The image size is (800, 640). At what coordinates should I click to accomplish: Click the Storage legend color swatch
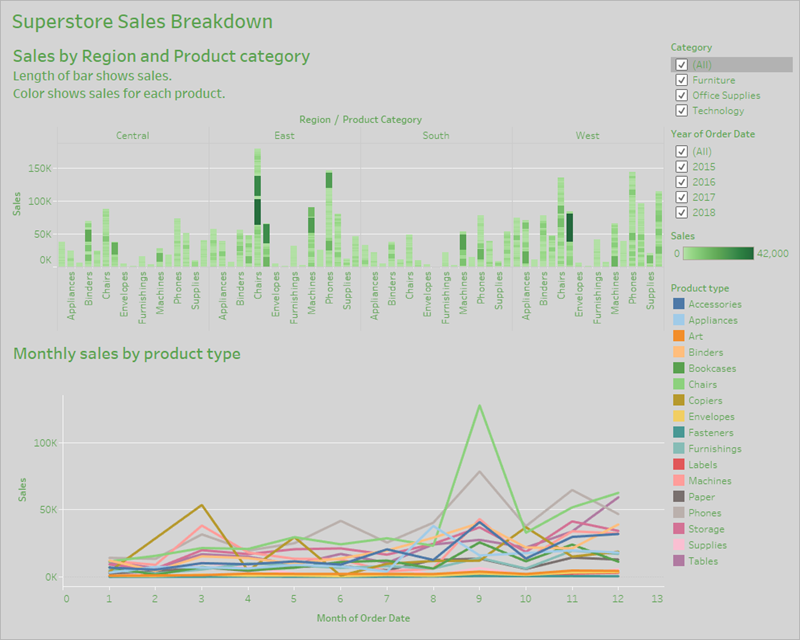[679, 529]
